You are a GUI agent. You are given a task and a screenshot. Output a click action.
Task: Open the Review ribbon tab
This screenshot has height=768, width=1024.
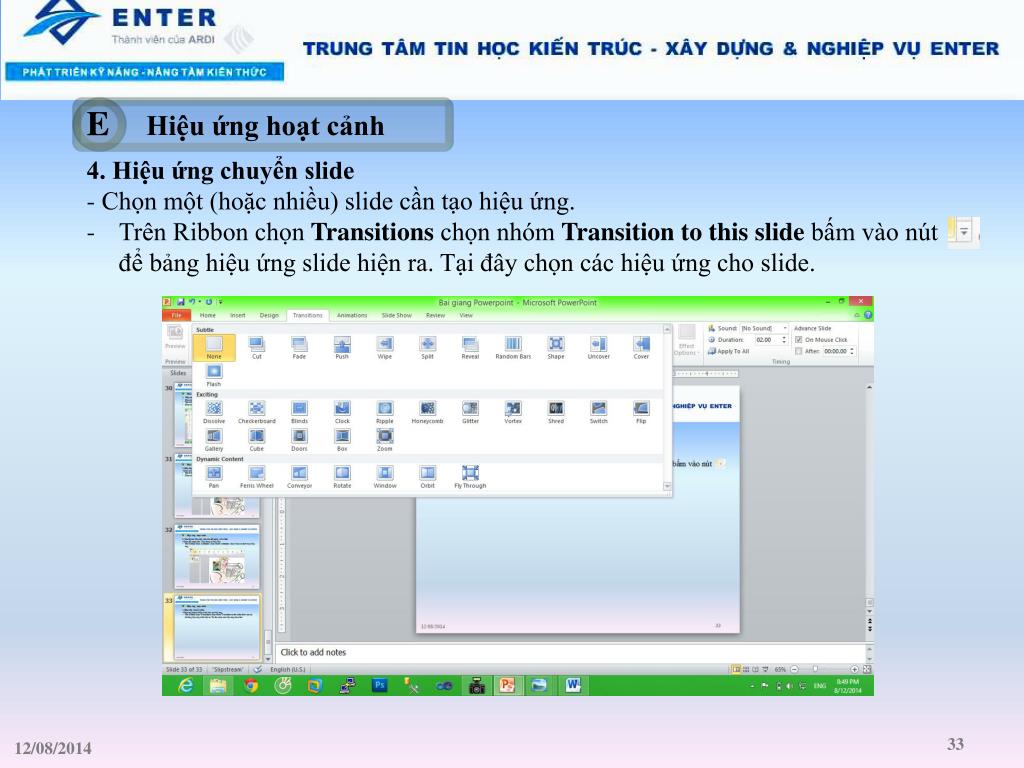pyautogui.click(x=436, y=315)
